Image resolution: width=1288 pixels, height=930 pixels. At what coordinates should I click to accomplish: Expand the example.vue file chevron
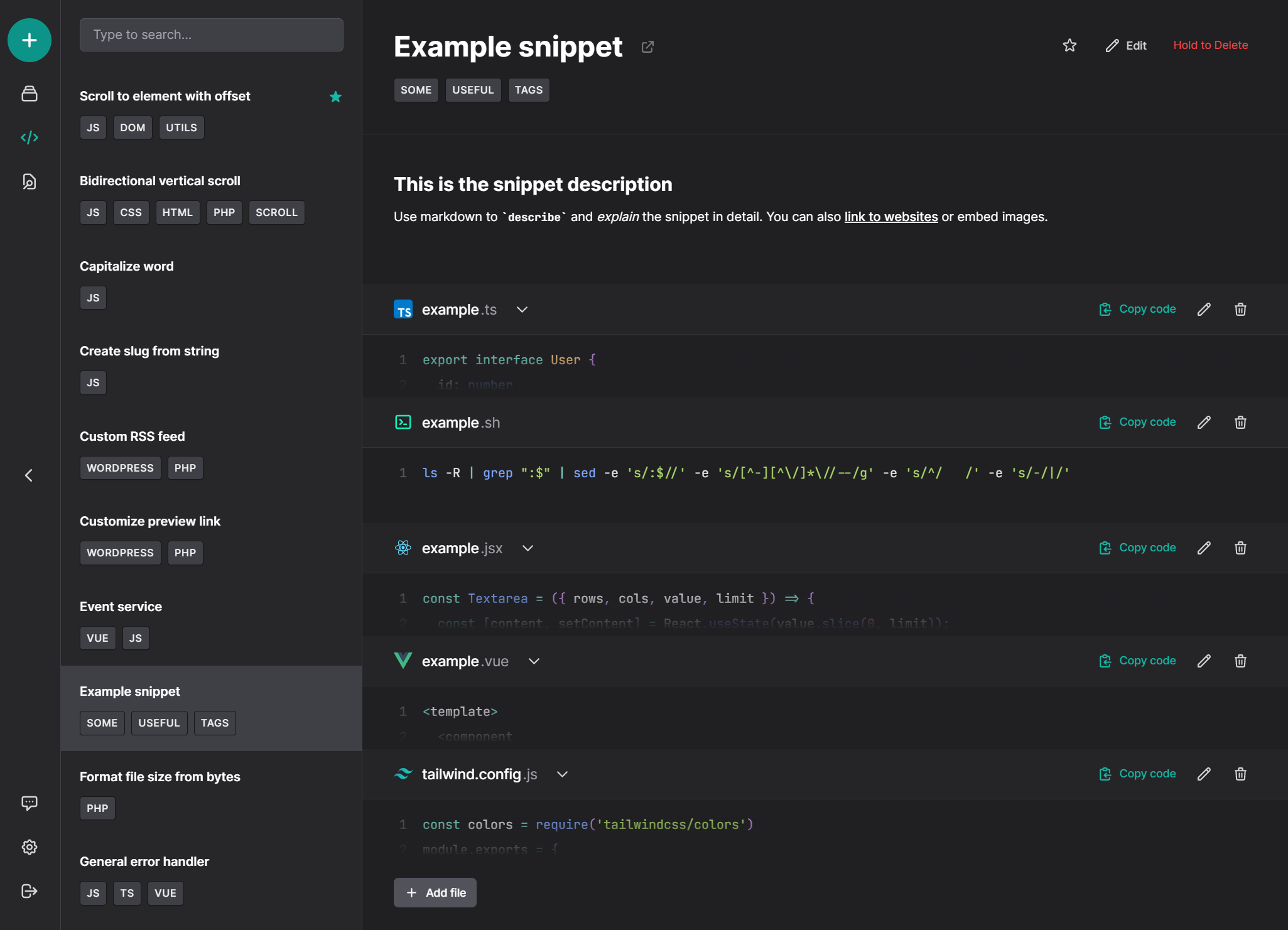point(534,661)
